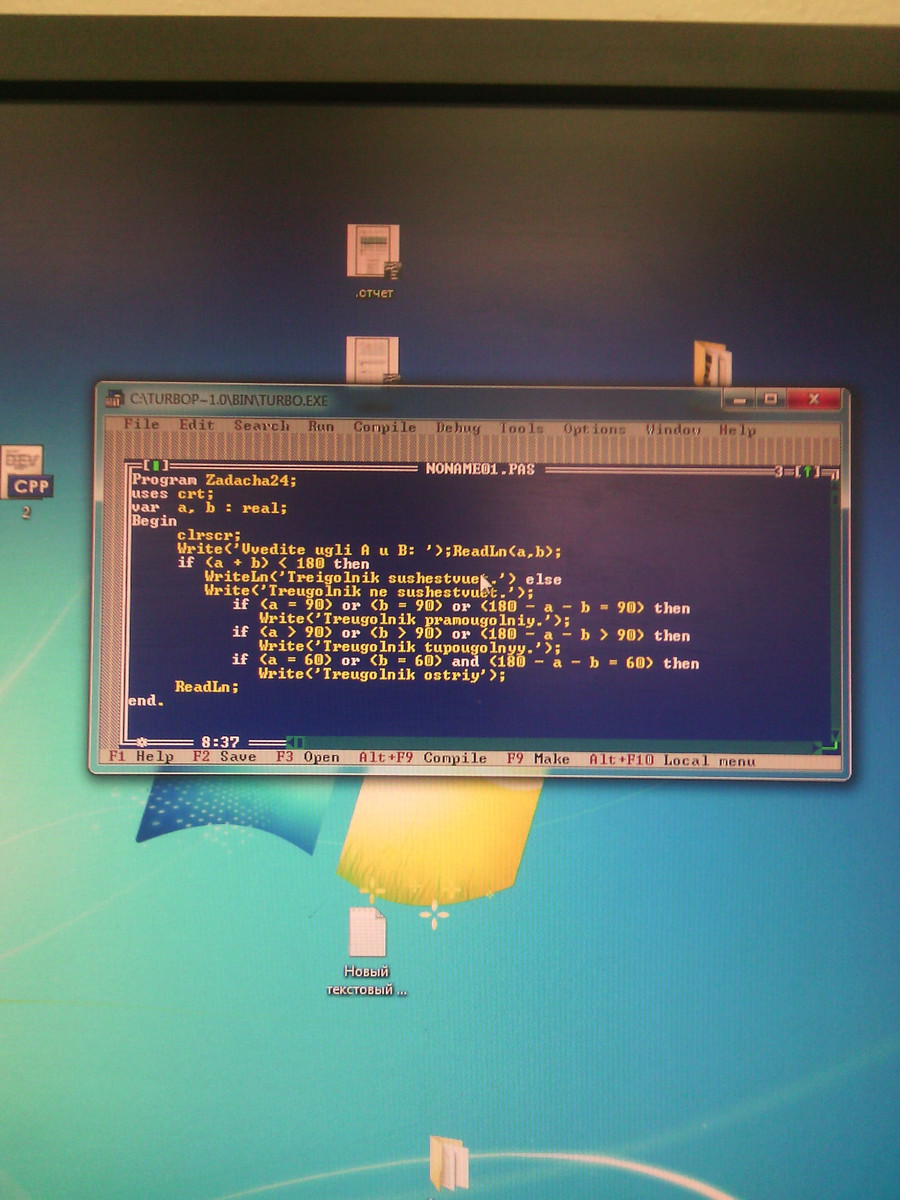Viewport: 900px width, 1200px height.
Task: Select the Новый текстовый document icon
Action: pos(367,951)
